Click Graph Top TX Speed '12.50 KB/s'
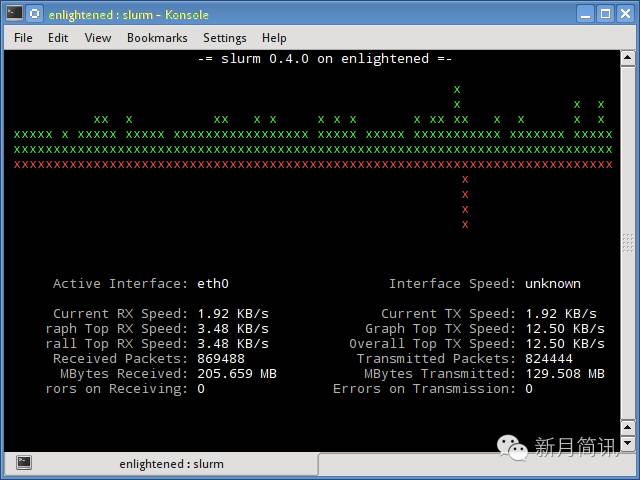640x480 pixels. pos(565,329)
